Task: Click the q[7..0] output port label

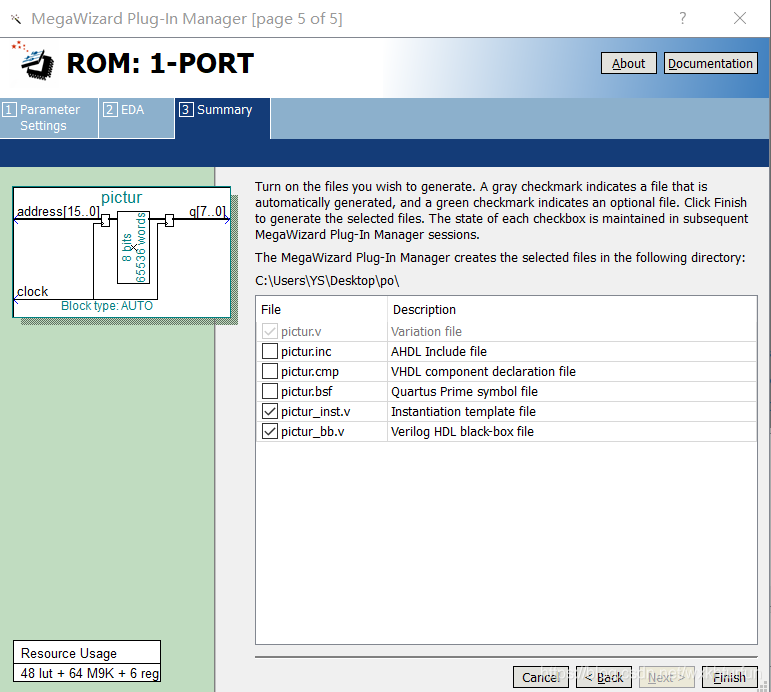Action: click(x=208, y=211)
